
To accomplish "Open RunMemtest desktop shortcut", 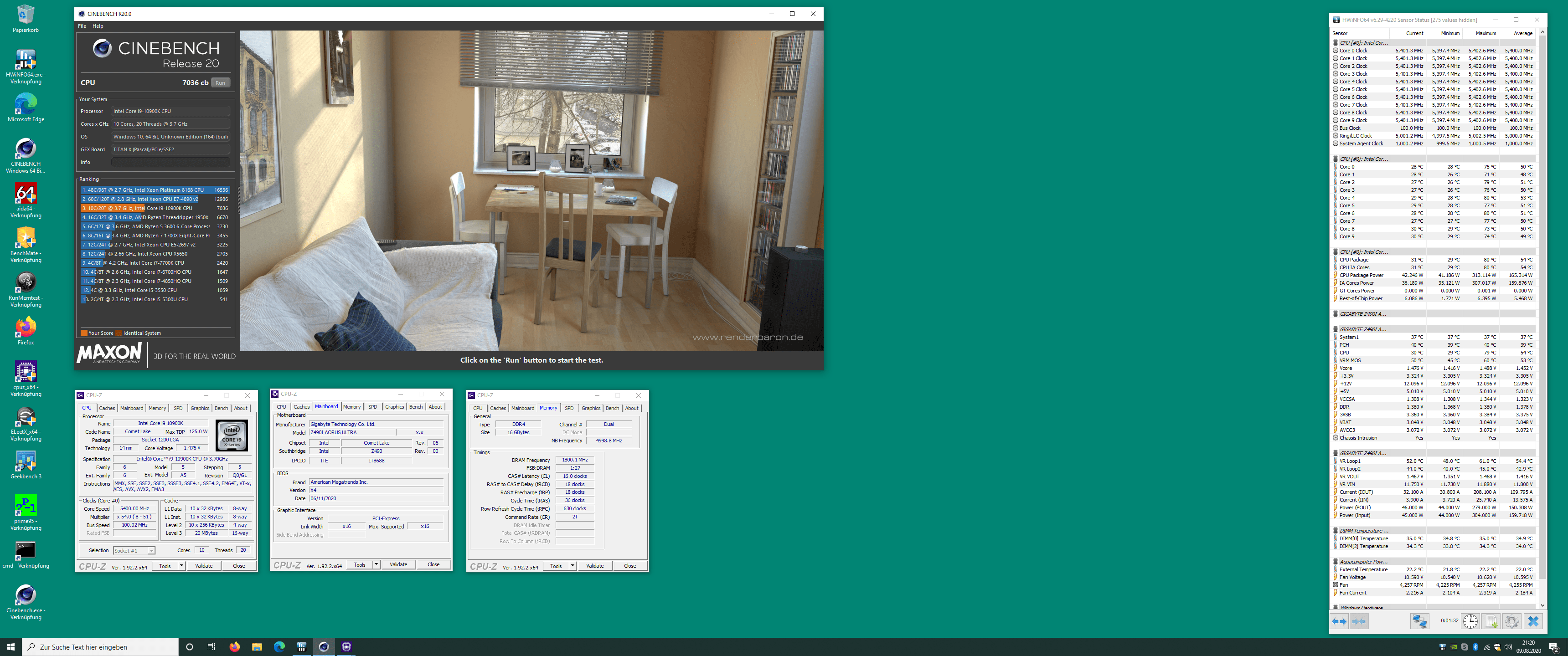I will (x=26, y=290).
